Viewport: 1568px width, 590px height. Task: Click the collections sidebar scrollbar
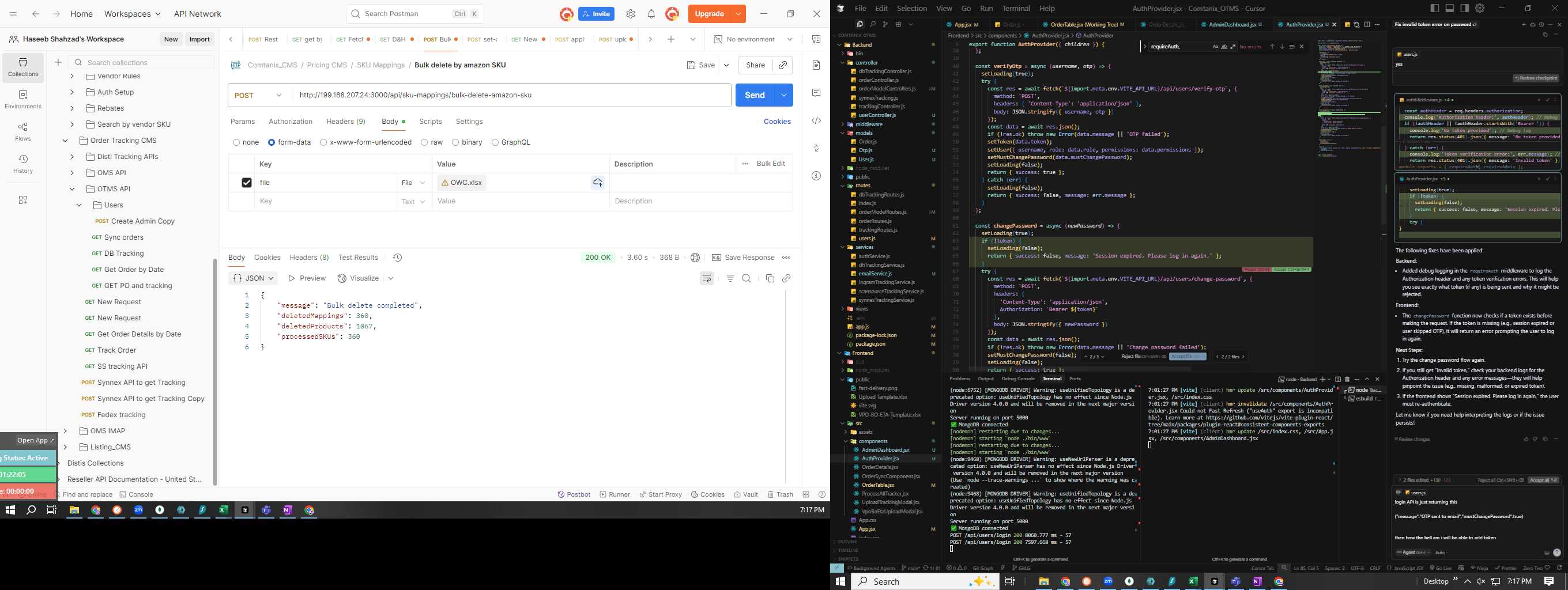point(215,371)
